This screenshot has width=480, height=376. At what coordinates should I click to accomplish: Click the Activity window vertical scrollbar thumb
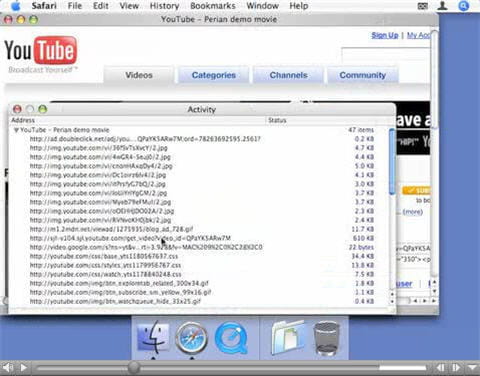click(392, 162)
